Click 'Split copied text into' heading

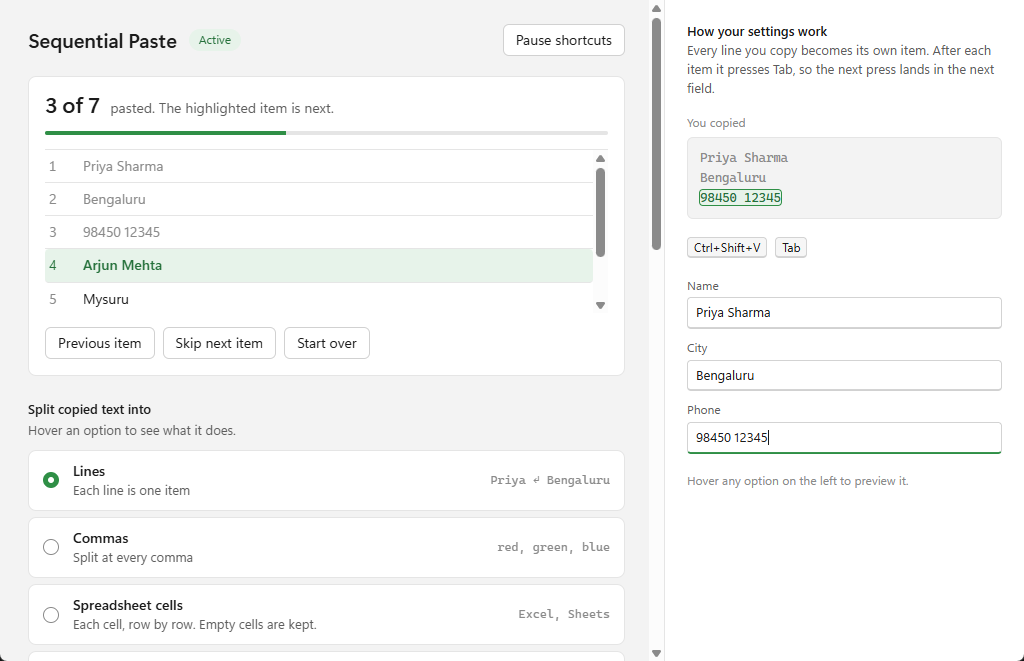[x=89, y=410]
